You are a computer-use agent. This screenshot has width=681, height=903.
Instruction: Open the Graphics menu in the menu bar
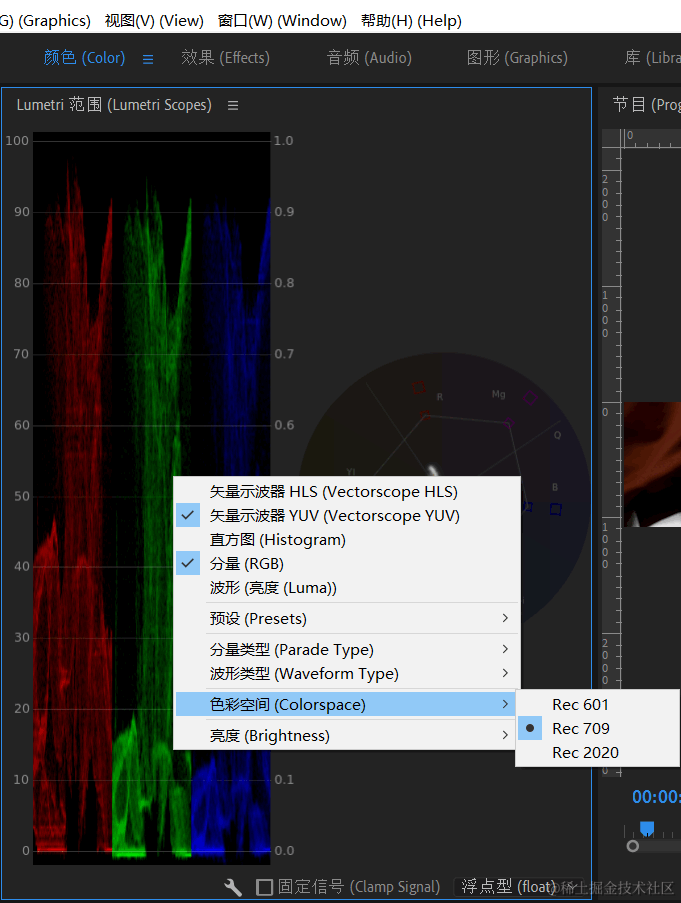45,21
